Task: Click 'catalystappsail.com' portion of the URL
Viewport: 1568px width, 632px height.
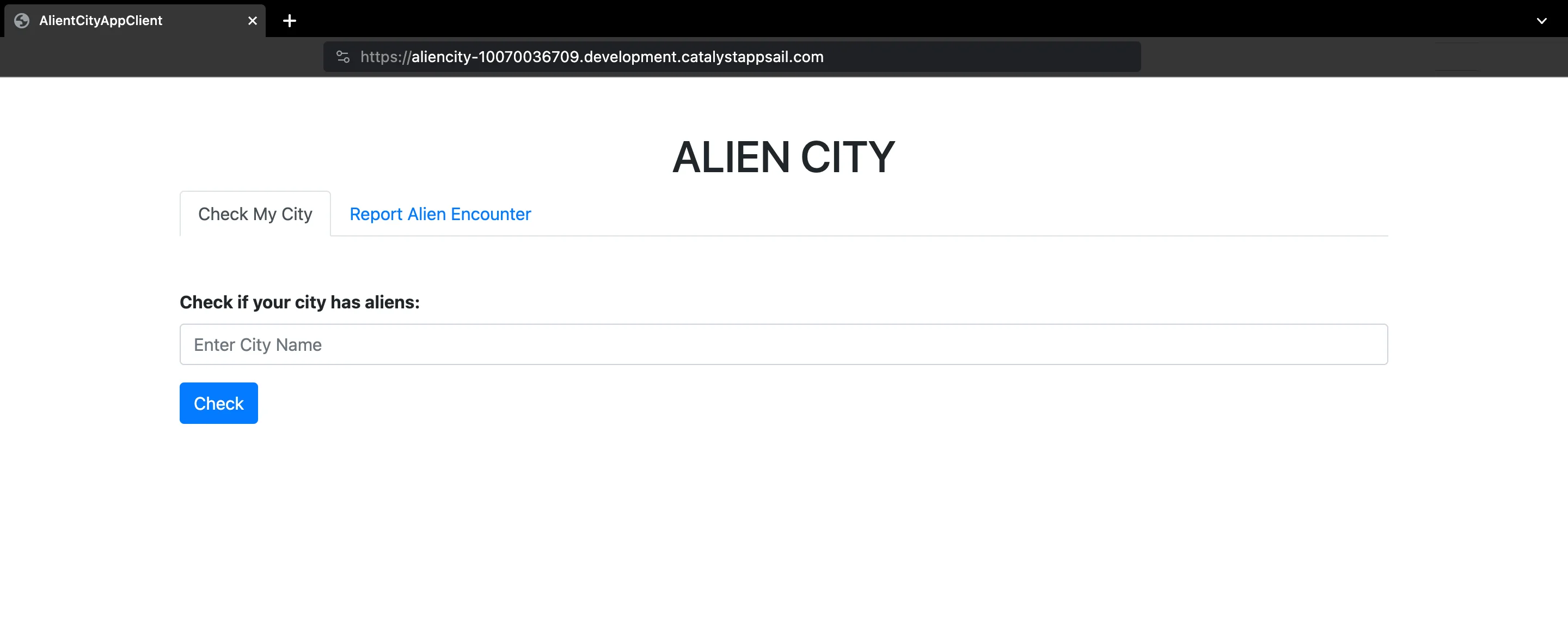Action: [752, 57]
